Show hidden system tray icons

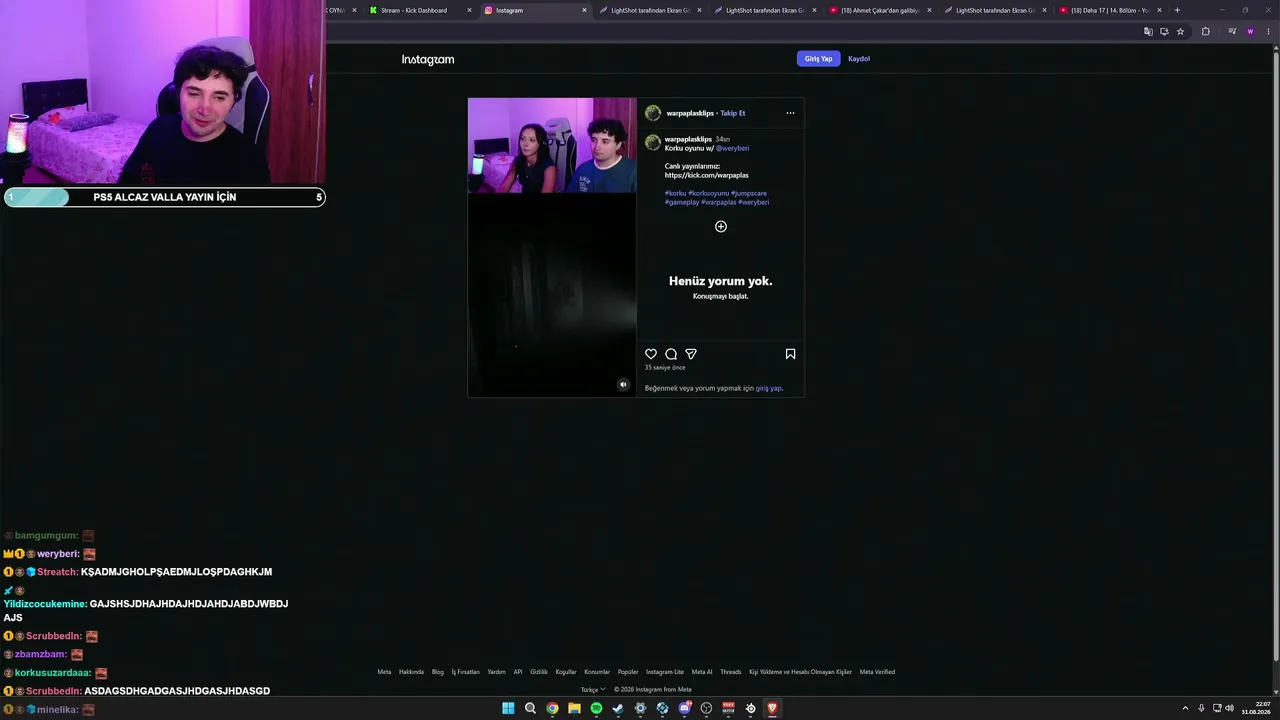1185,708
